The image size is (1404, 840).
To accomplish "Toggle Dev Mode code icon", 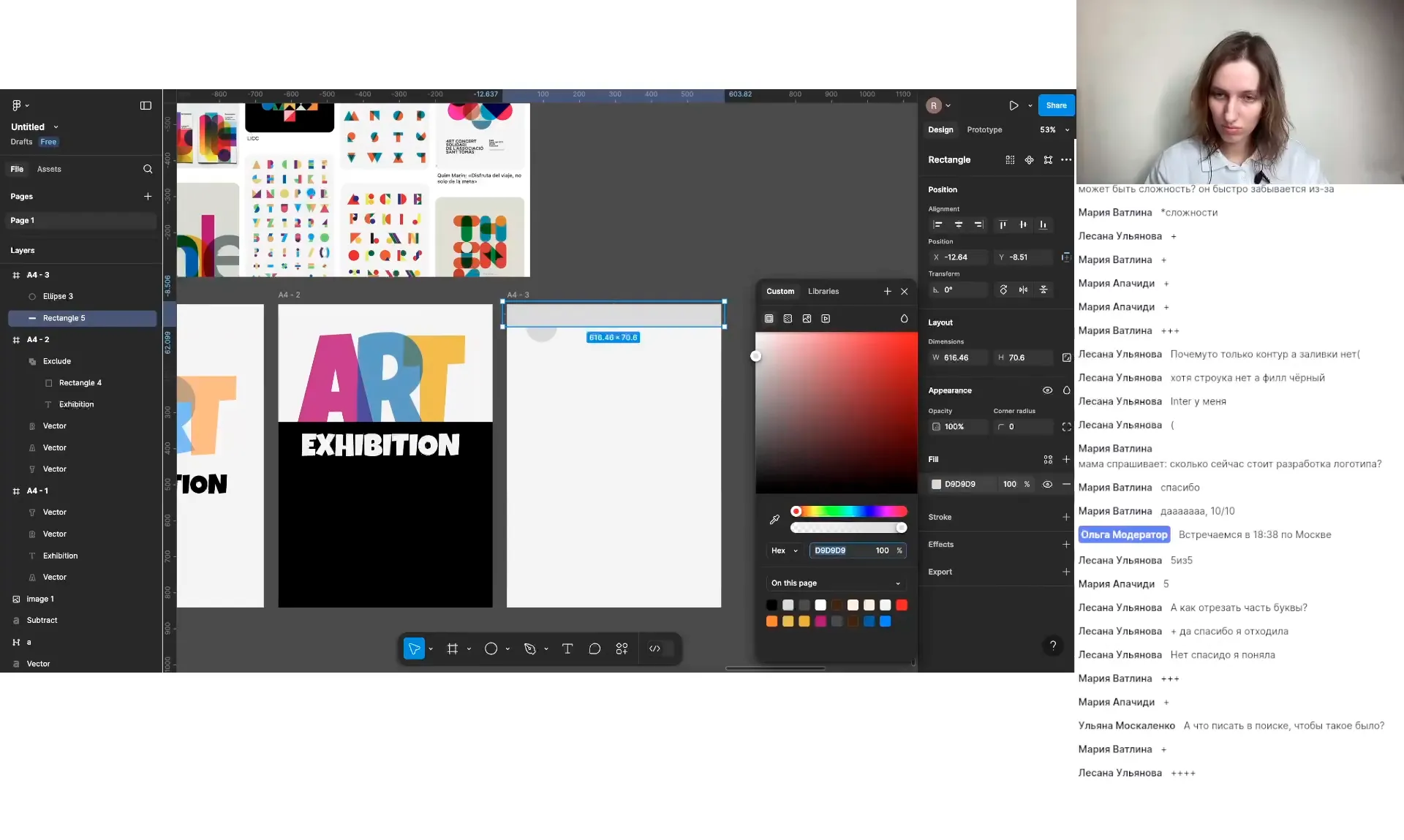I will click(x=654, y=648).
